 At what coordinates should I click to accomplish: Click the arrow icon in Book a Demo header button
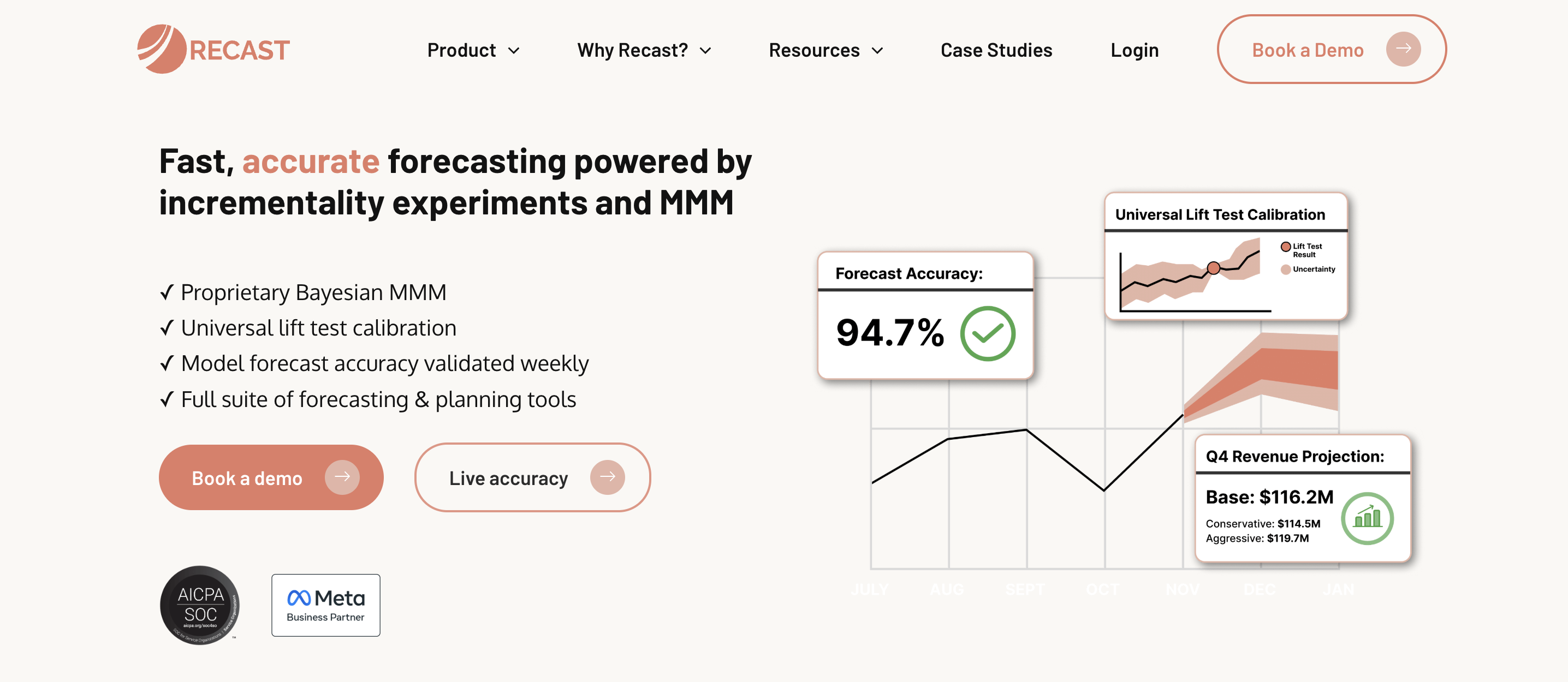[x=1403, y=49]
